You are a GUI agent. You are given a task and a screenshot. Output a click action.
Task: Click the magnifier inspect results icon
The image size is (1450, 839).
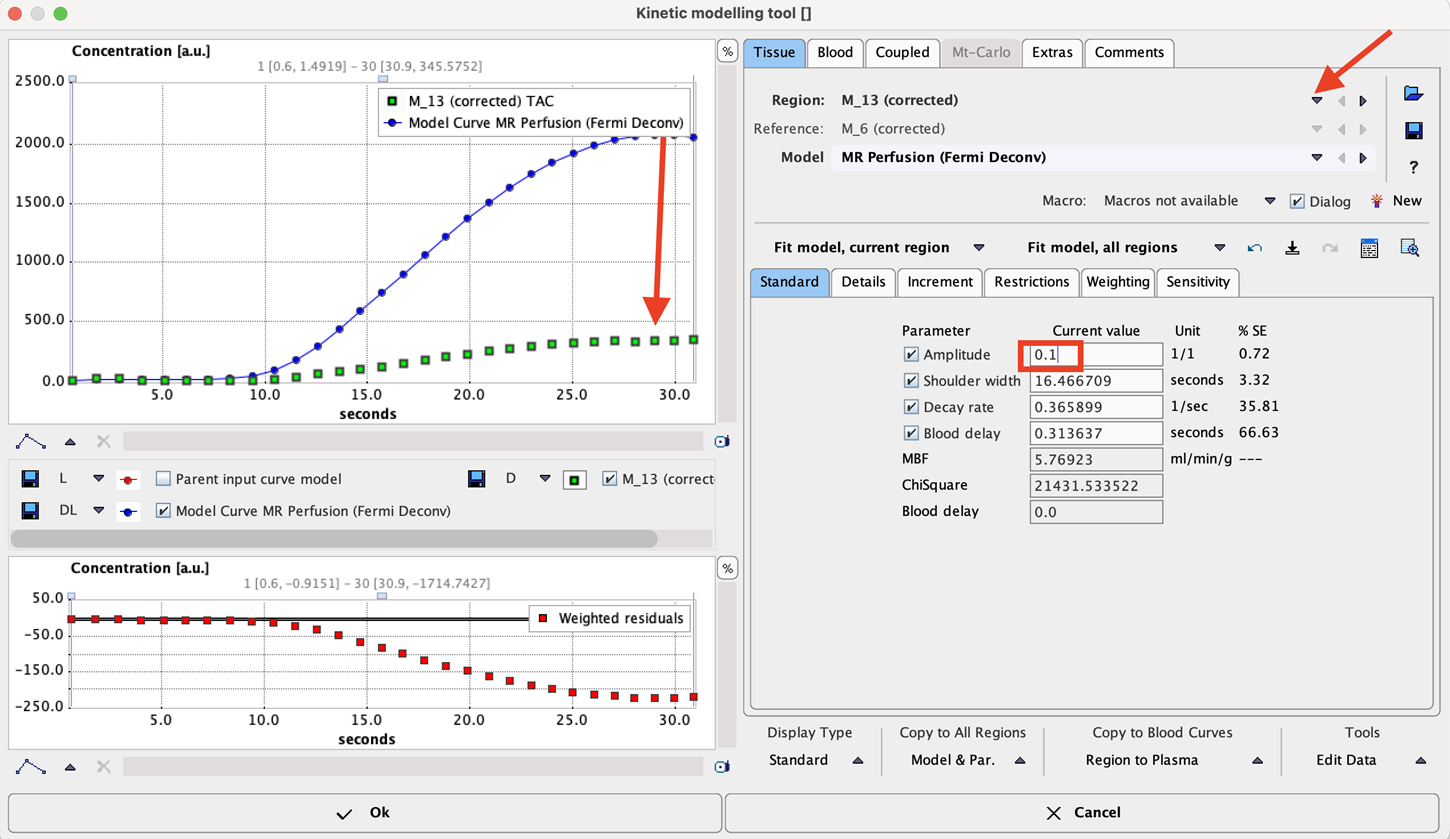click(x=1409, y=248)
